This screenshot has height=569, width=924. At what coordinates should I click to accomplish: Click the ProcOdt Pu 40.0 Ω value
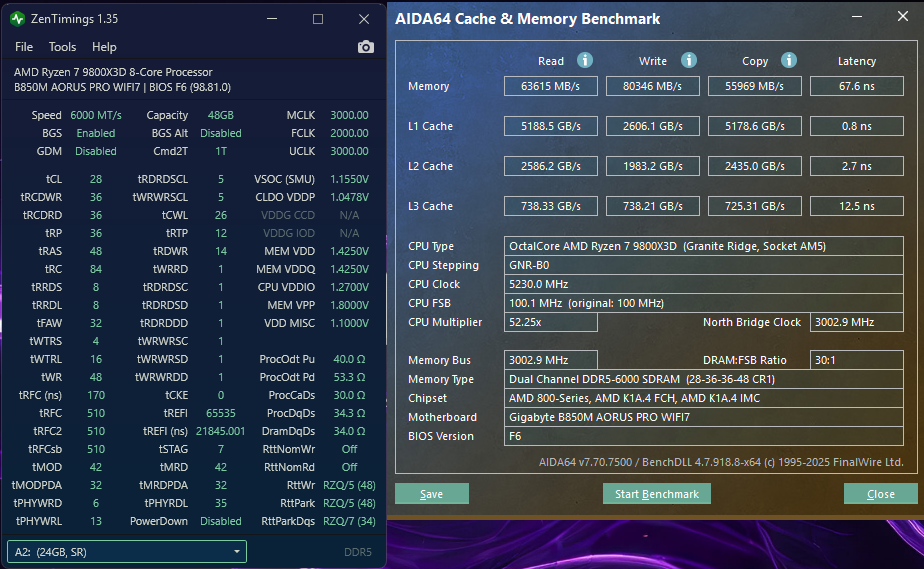click(349, 359)
